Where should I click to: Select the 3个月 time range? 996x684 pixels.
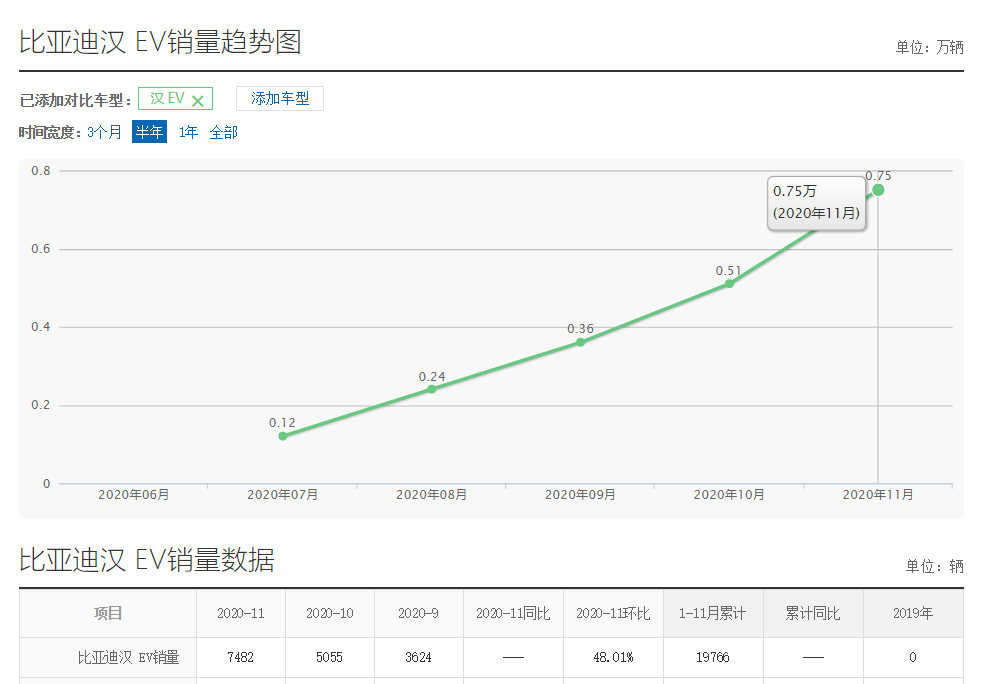(x=104, y=132)
